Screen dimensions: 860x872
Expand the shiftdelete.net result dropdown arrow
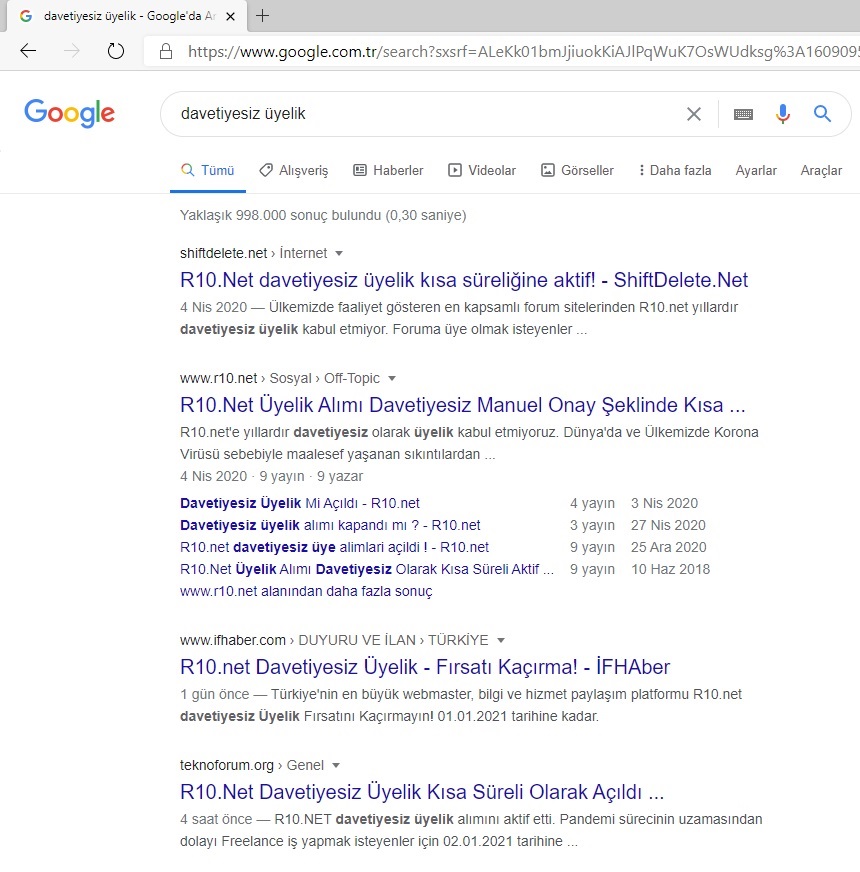point(339,254)
